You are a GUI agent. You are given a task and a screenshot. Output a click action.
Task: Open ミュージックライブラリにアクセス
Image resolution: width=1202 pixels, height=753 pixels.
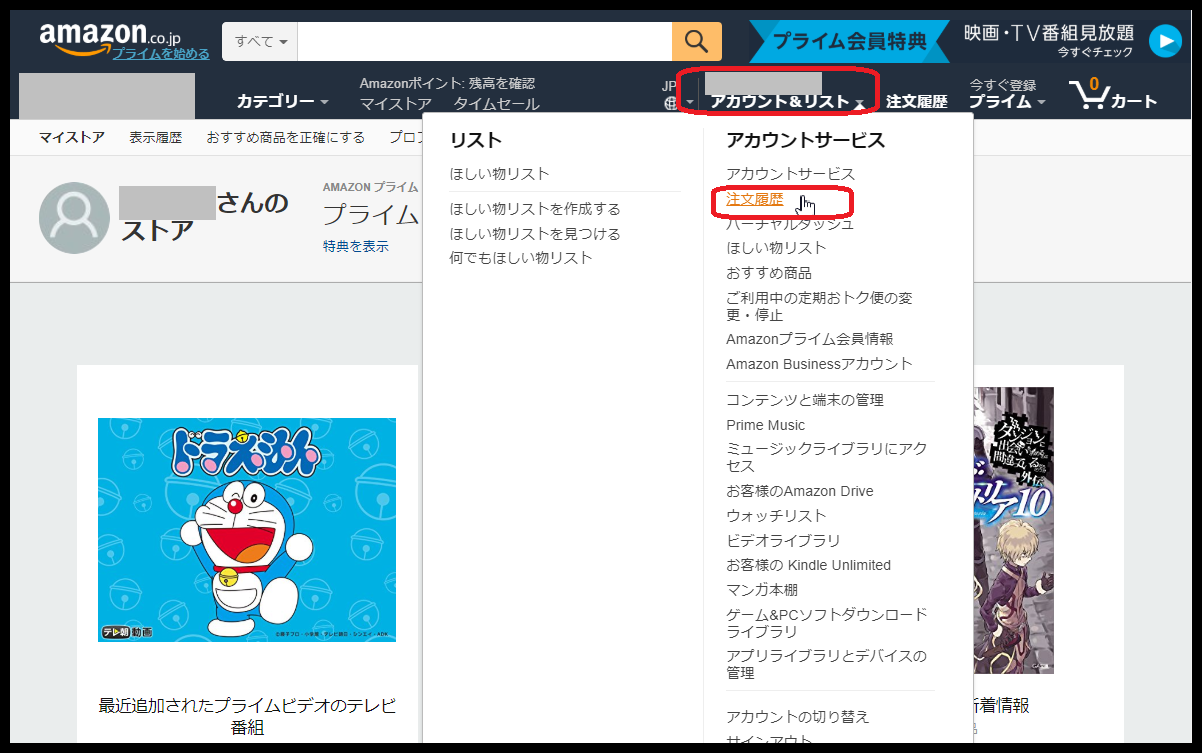coord(827,457)
